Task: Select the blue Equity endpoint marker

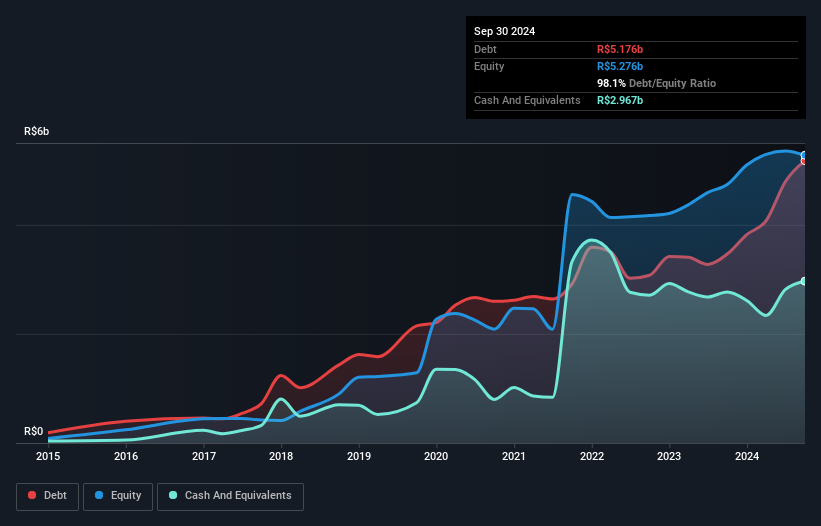Action: tap(804, 155)
